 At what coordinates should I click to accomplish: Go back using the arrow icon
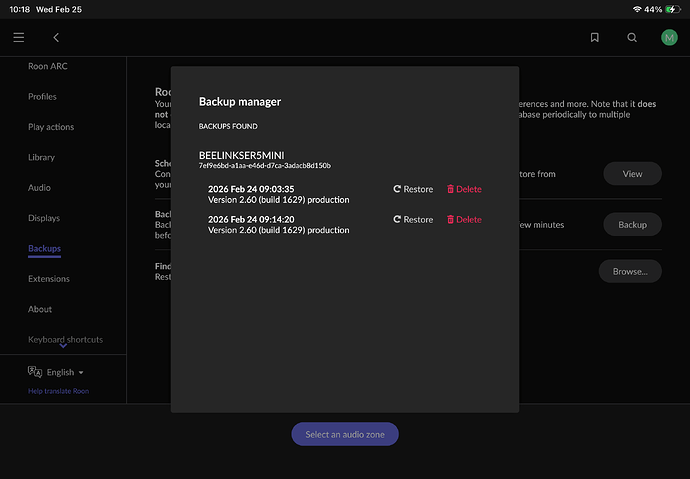[x=56, y=37]
